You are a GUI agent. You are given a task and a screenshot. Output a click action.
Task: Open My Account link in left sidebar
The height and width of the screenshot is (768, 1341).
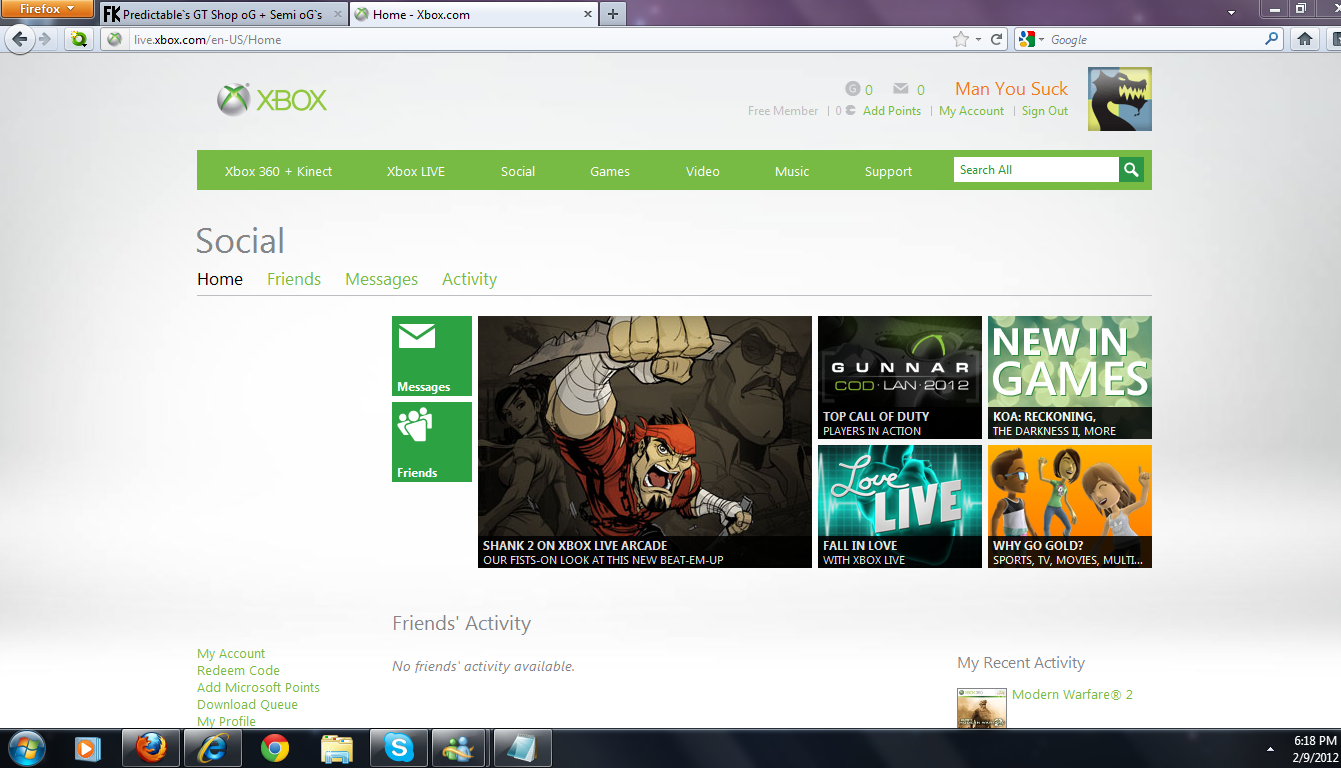tap(231, 653)
